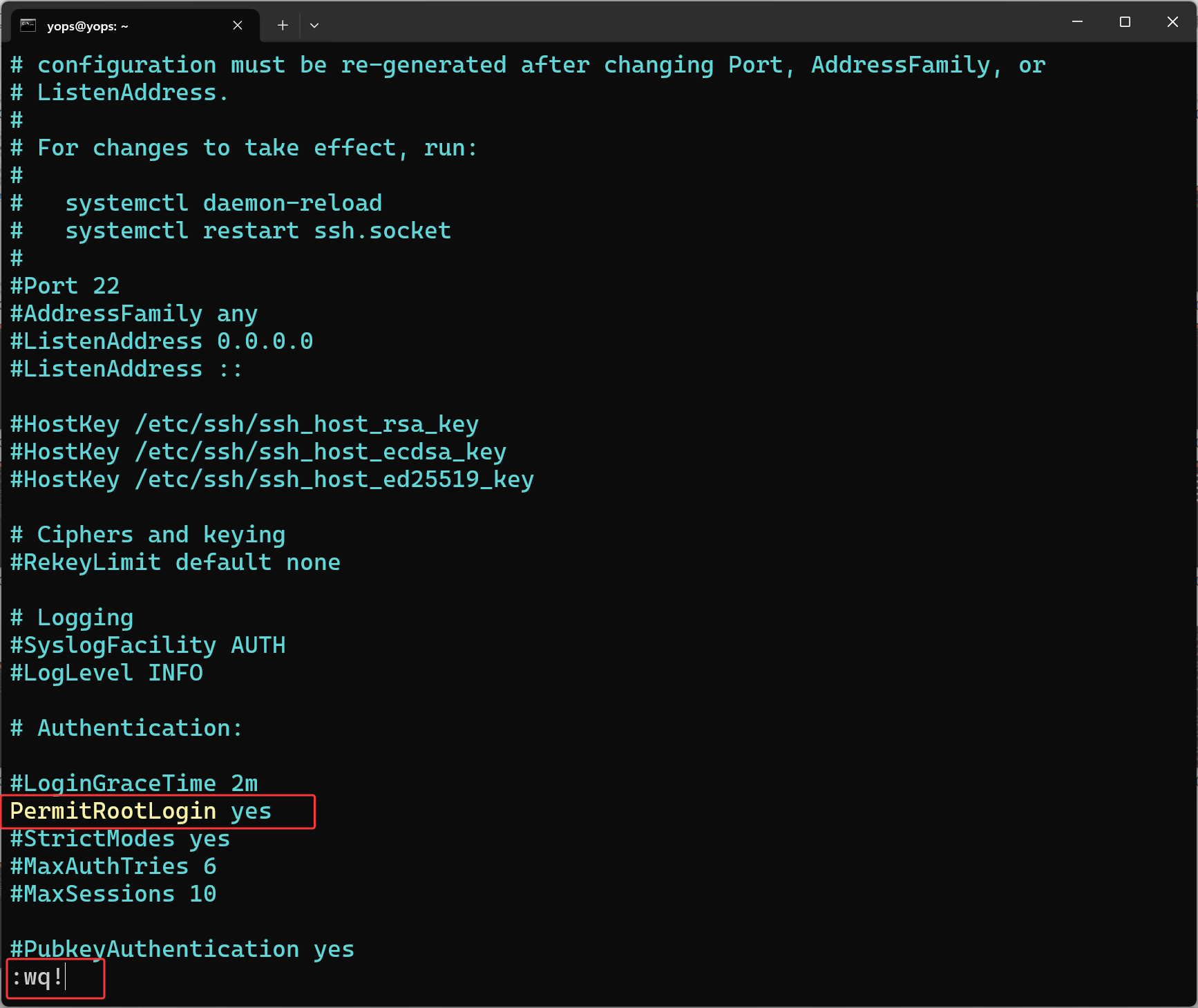Image resolution: width=1198 pixels, height=1008 pixels.
Task: Click the #StrictModes yes line
Action: [120, 839]
